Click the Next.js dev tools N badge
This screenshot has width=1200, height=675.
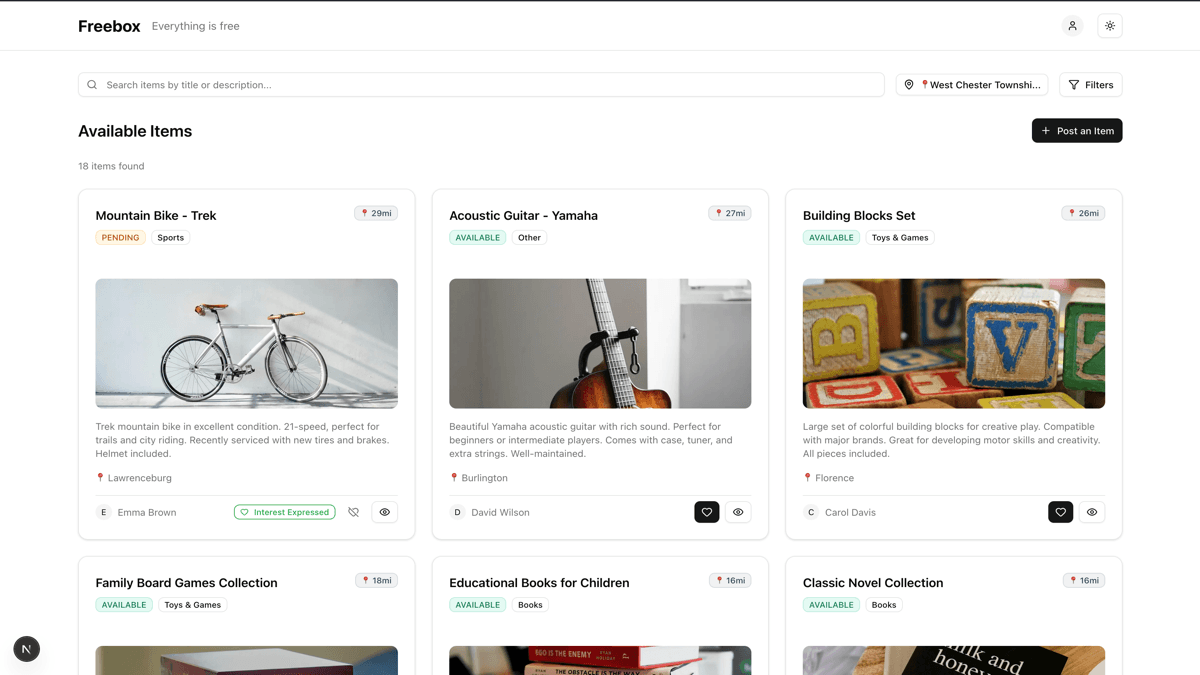point(27,649)
